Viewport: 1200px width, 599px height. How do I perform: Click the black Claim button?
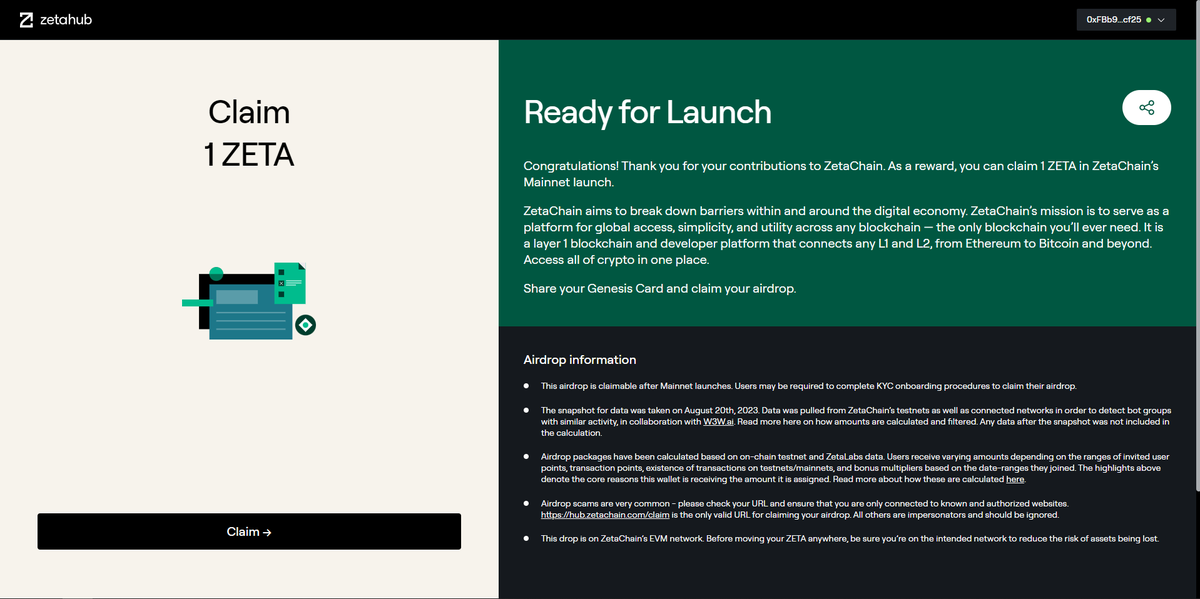(249, 531)
